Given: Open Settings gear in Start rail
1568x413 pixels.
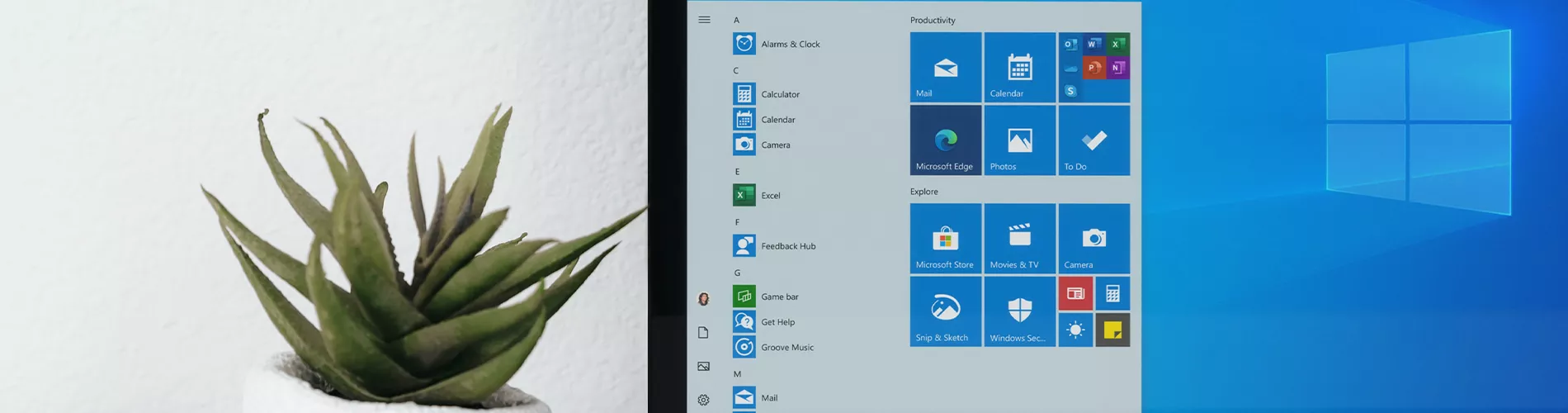Looking at the screenshot, I should pos(703,400).
